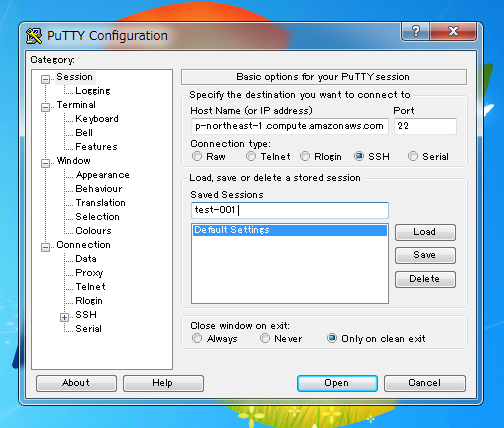Click the question mark help button
Screen dimensions: 504x428
(x=416, y=31)
